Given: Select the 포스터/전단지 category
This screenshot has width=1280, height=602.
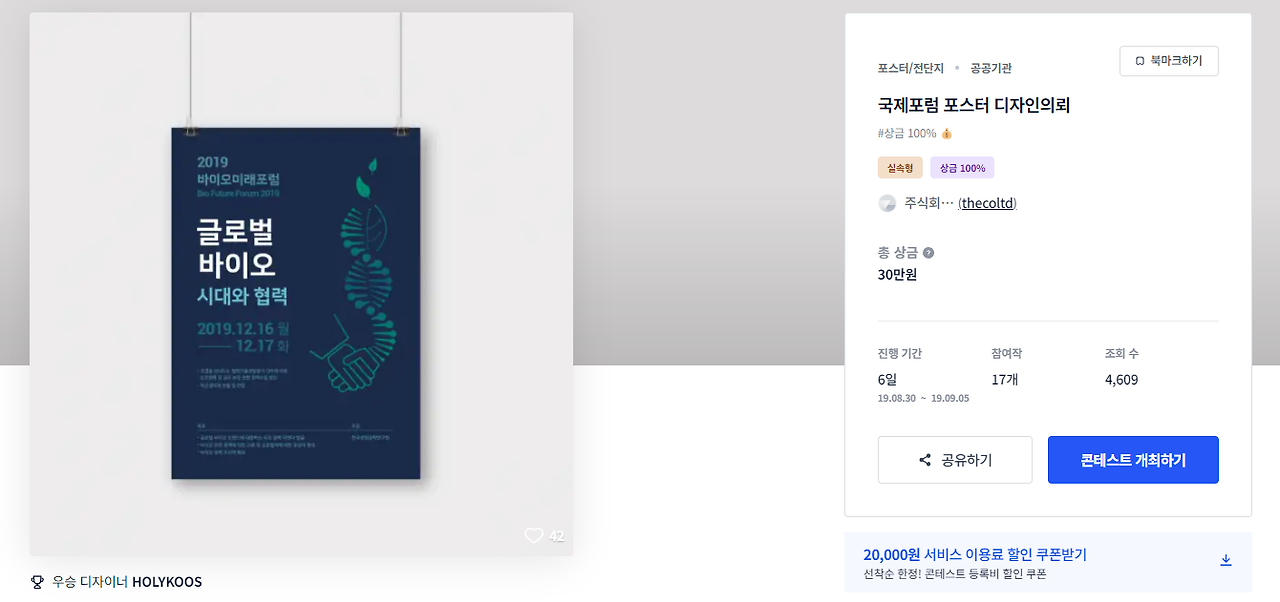Looking at the screenshot, I should pos(911,68).
